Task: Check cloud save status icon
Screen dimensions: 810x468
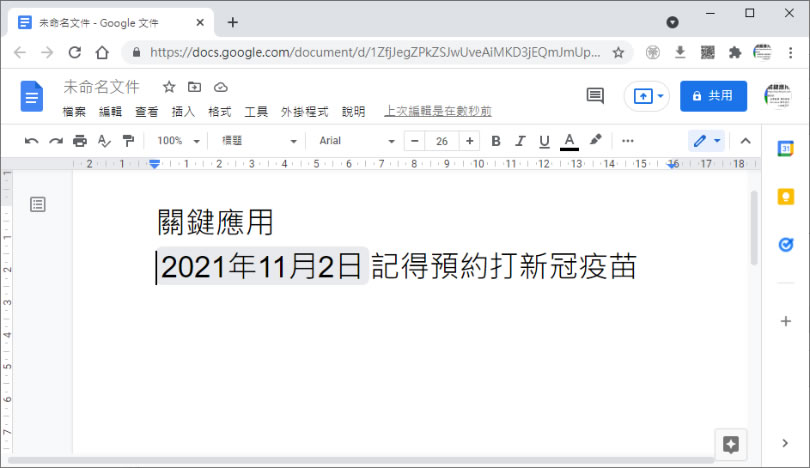Action: [x=221, y=87]
